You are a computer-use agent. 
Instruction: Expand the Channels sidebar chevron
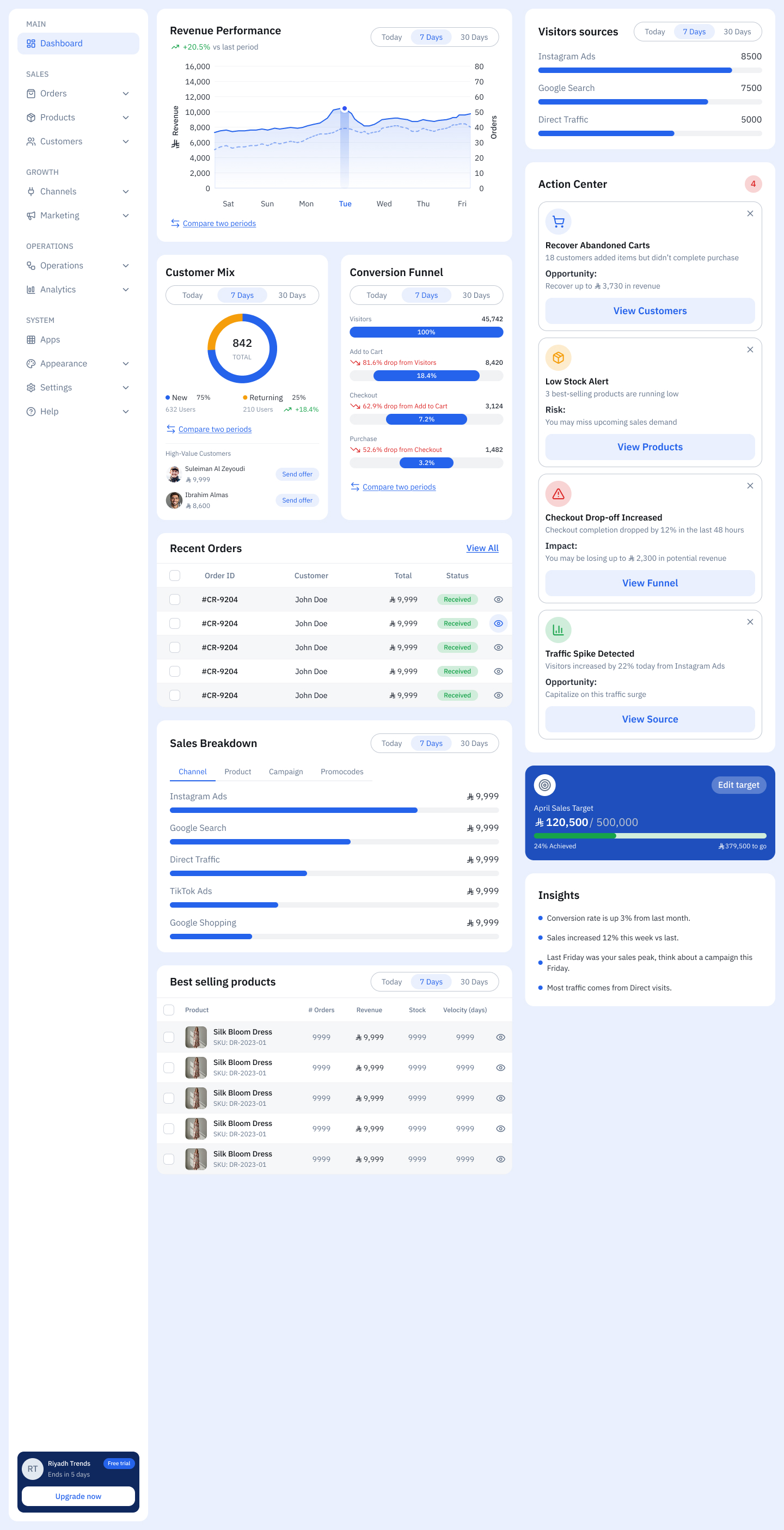pyautogui.click(x=126, y=191)
